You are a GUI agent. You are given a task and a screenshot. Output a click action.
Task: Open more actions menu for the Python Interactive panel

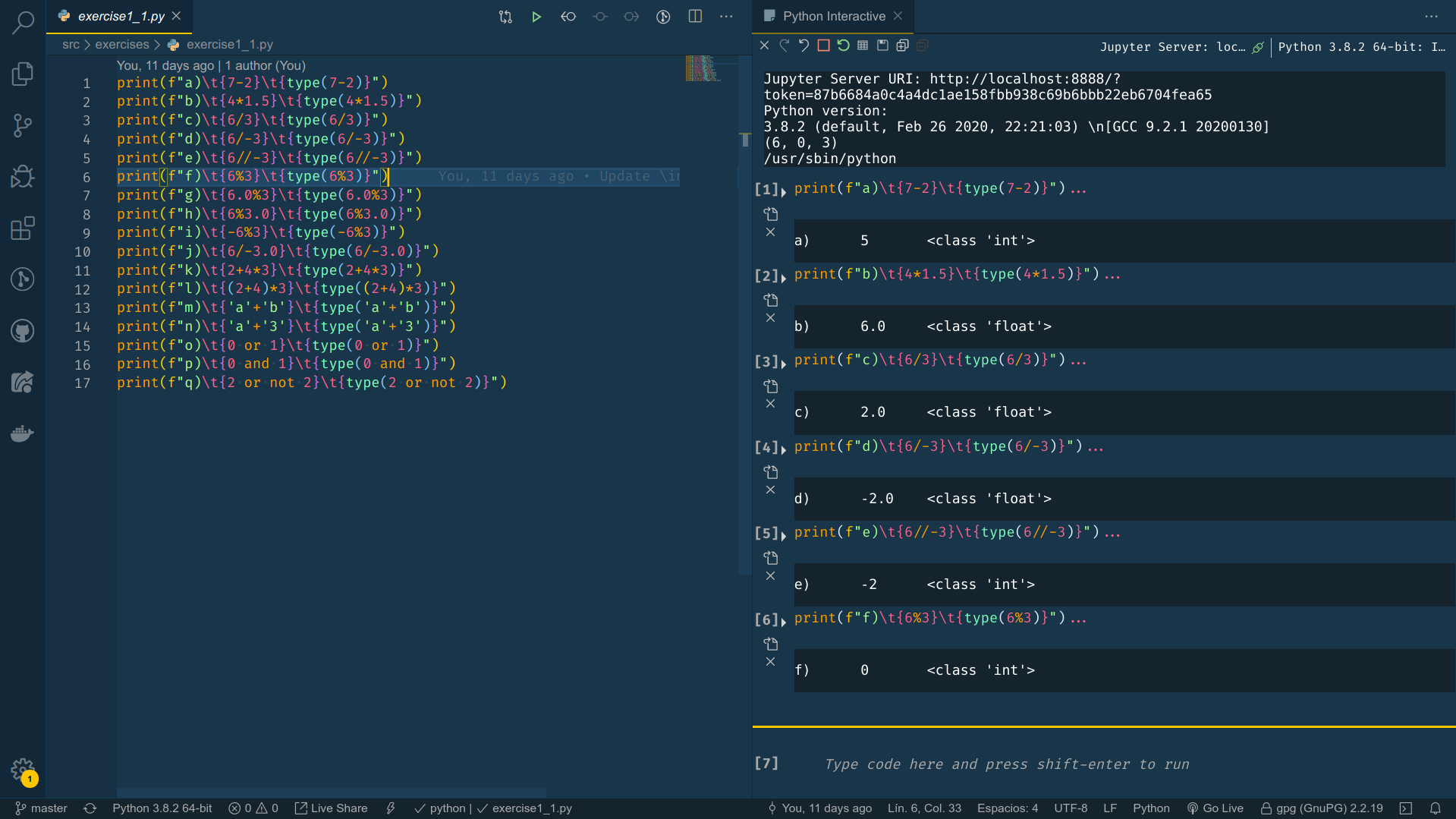tap(1431, 17)
